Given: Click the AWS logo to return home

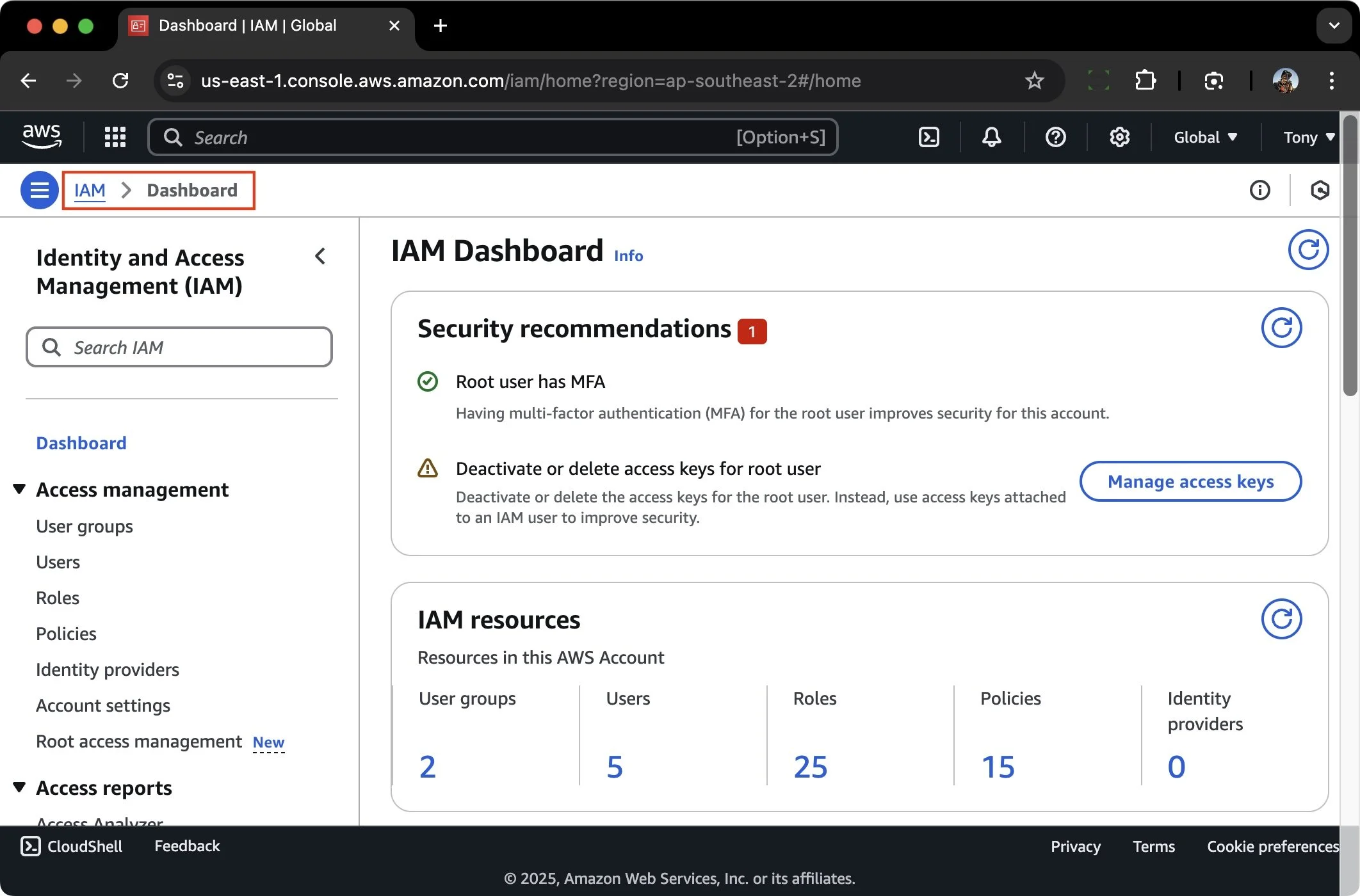Looking at the screenshot, I should point(42,136).
